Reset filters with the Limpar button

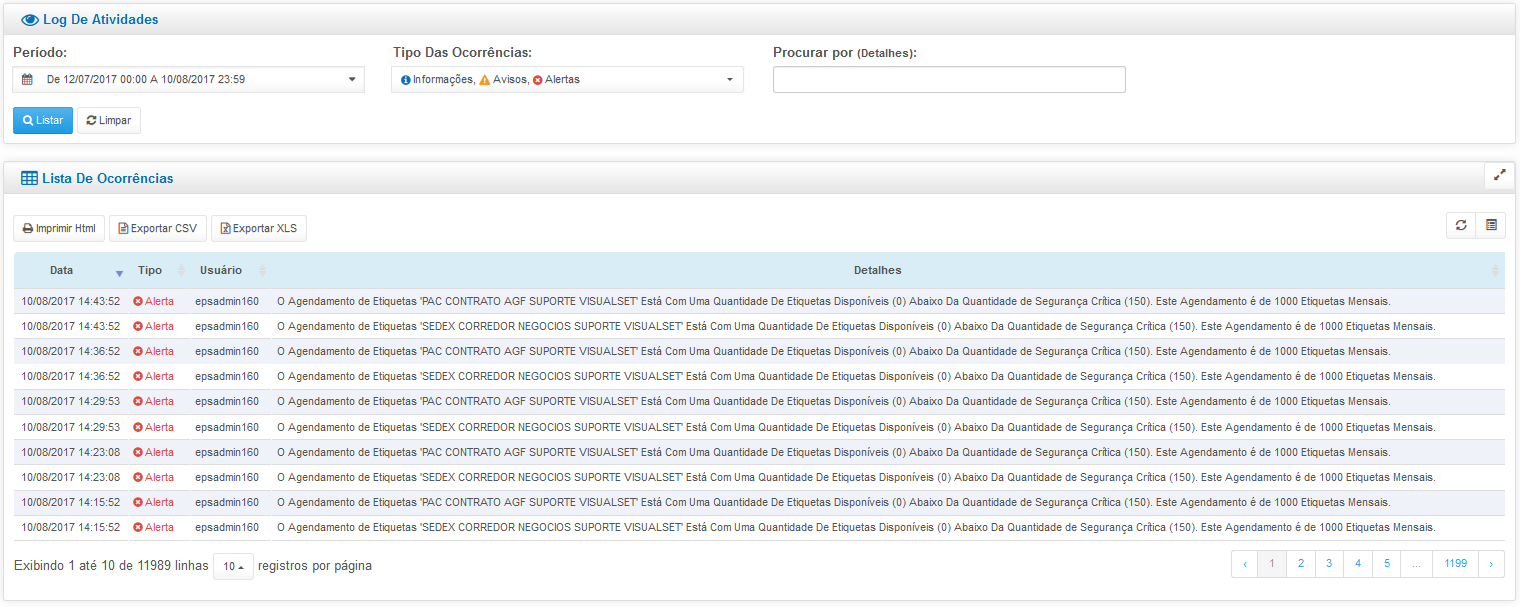point(109,121)
